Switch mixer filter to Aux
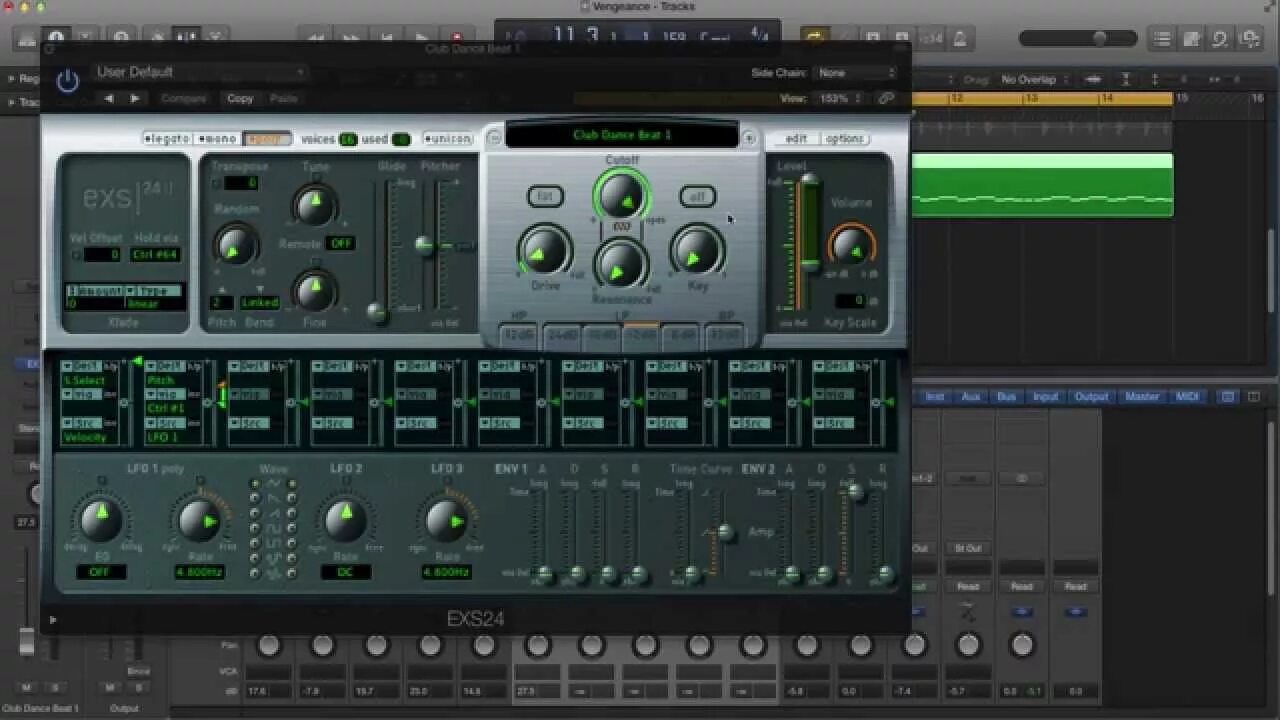This screenshot has width=1280, height=720. click(971, 397)
